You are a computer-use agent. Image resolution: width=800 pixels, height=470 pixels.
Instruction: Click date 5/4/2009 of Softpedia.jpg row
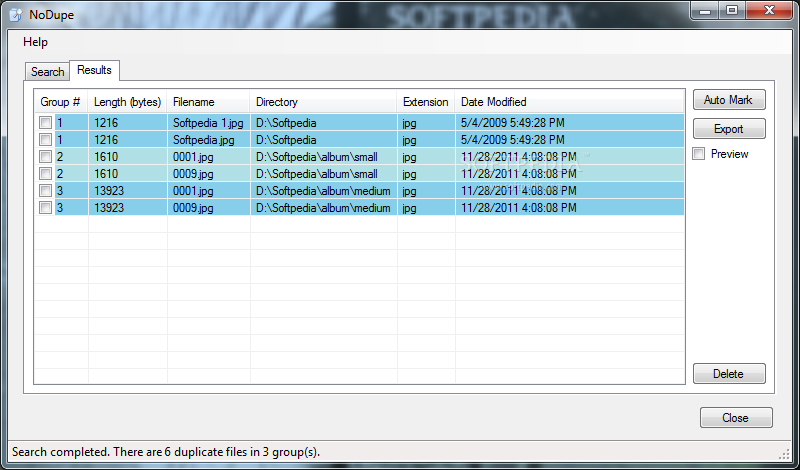coord(513,140)
